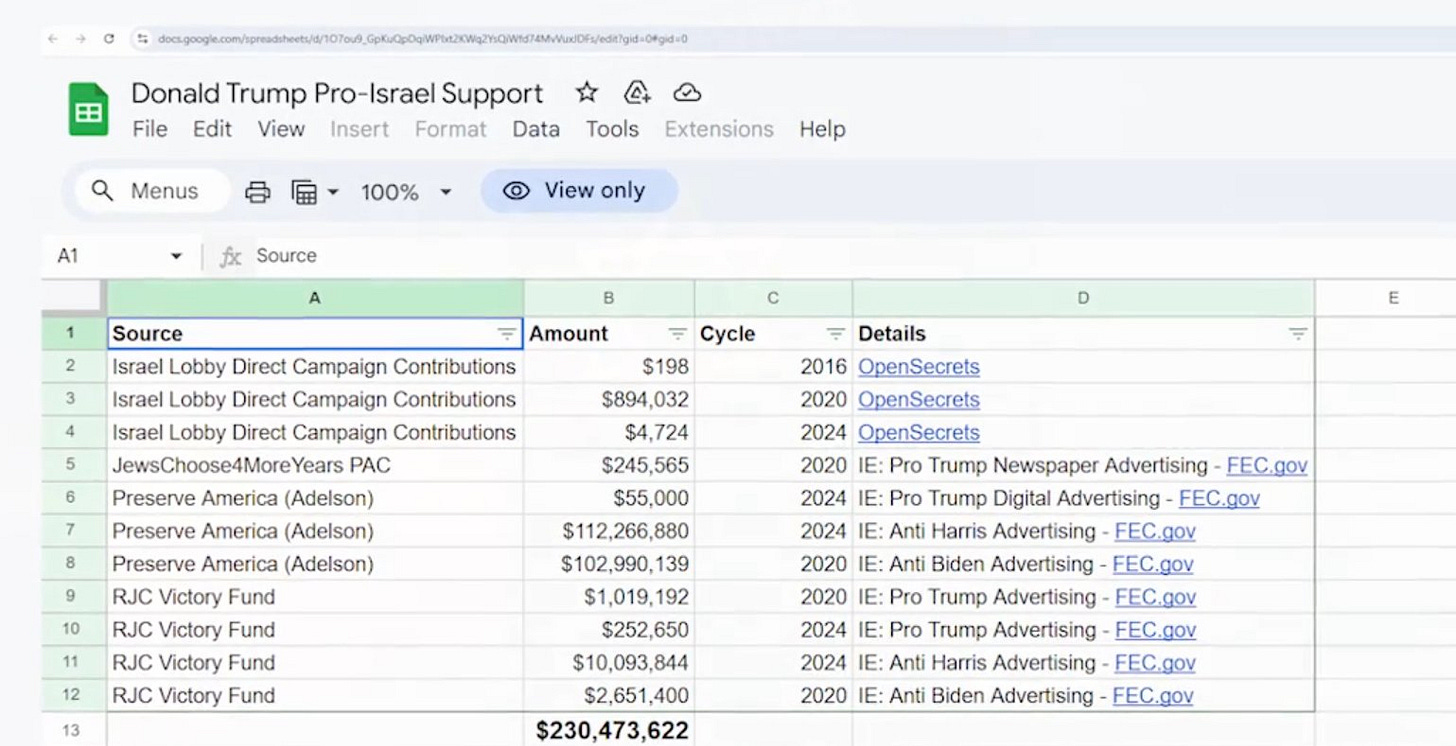The width and height of the screenshot is (1456, 746).
Task: Expand the 100% zoom dropdown
Action: pyautogui.click(x=446, y=192)
